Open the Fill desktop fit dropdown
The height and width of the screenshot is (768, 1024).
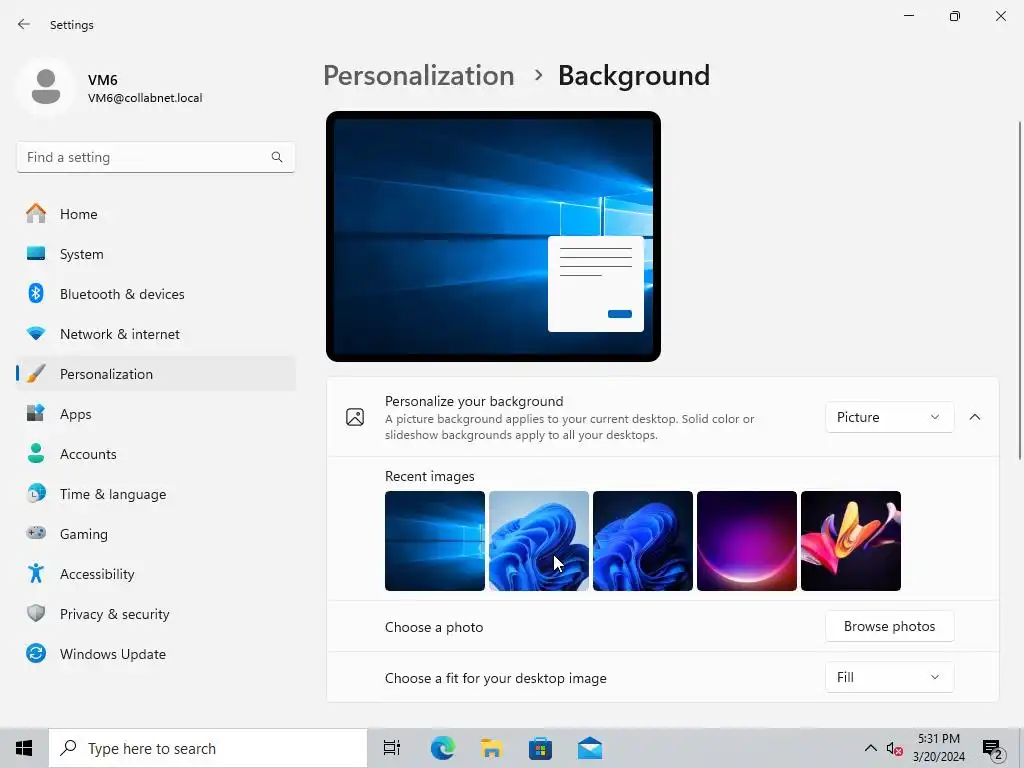889,677
